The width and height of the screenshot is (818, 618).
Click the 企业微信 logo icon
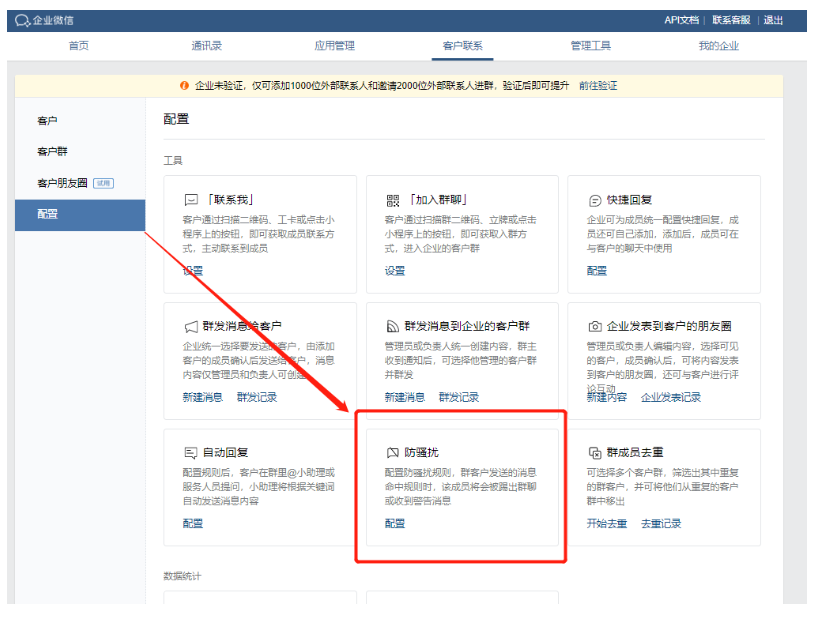click(x=22, y=20)
